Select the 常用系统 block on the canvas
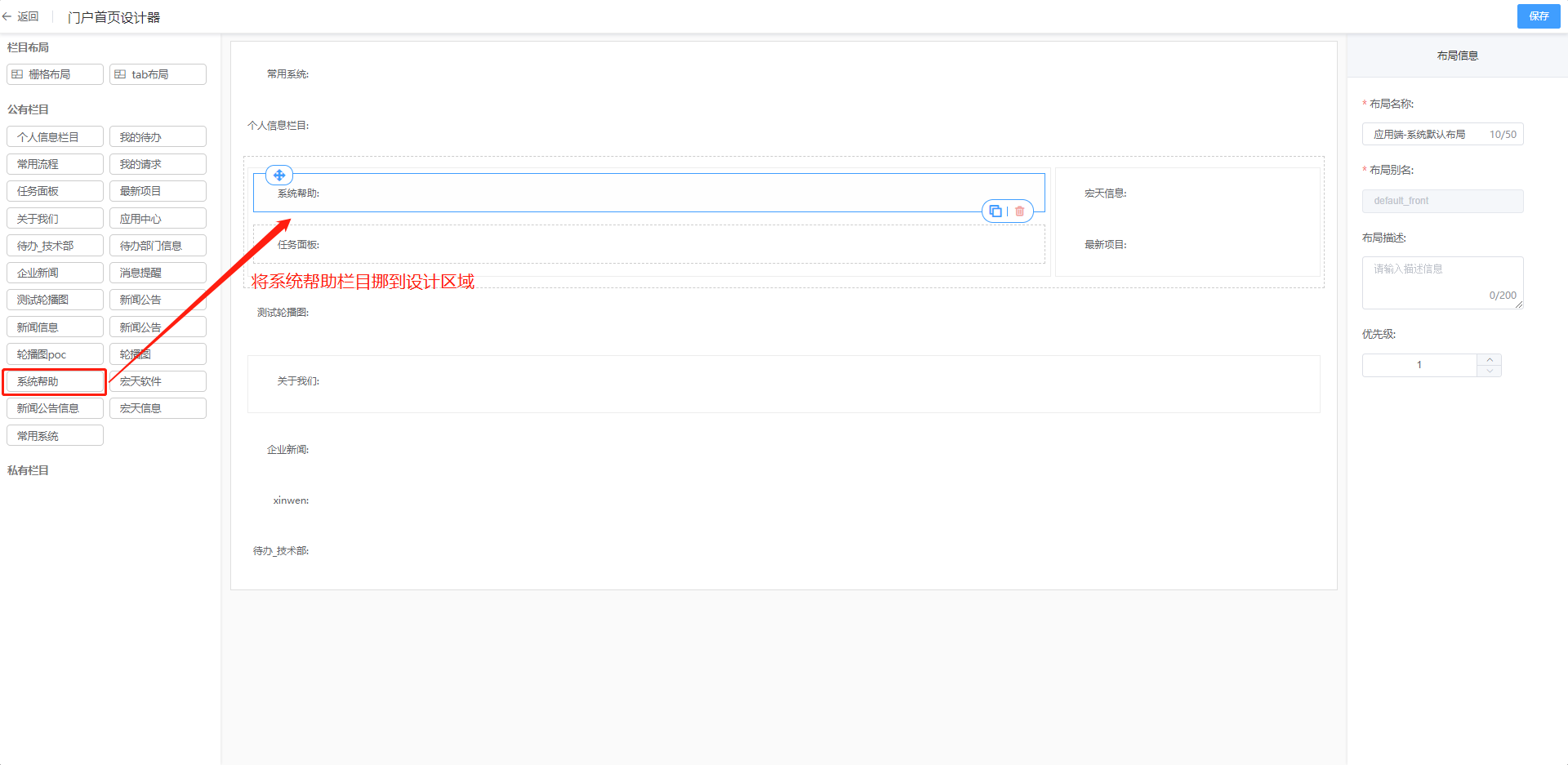 coord(784,74)
